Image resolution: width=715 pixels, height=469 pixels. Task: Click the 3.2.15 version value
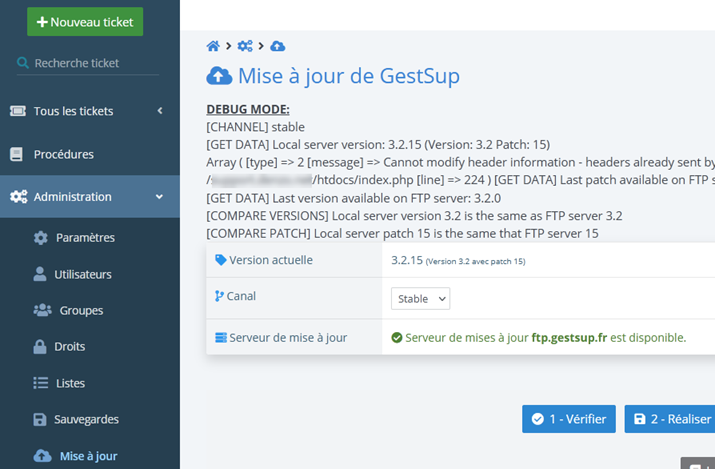click(x=407, y=260)
